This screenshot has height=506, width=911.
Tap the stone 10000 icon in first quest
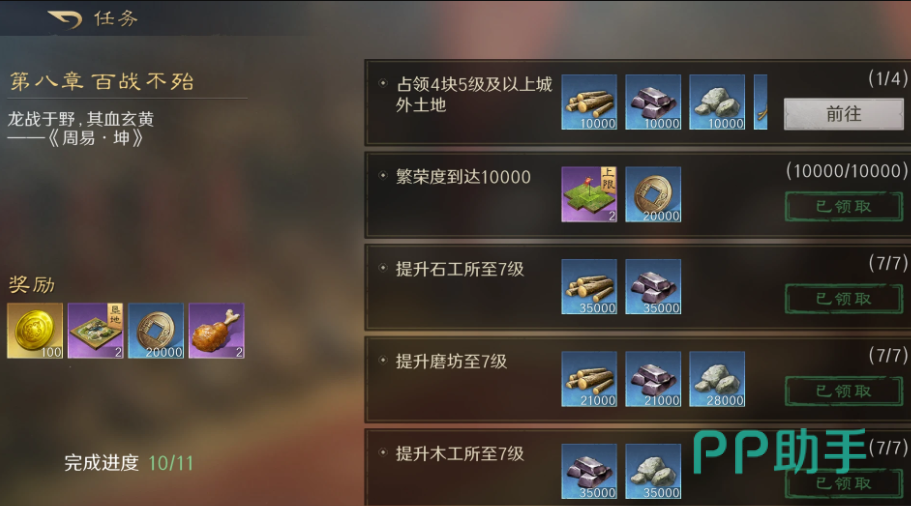(x=717, y=102)
